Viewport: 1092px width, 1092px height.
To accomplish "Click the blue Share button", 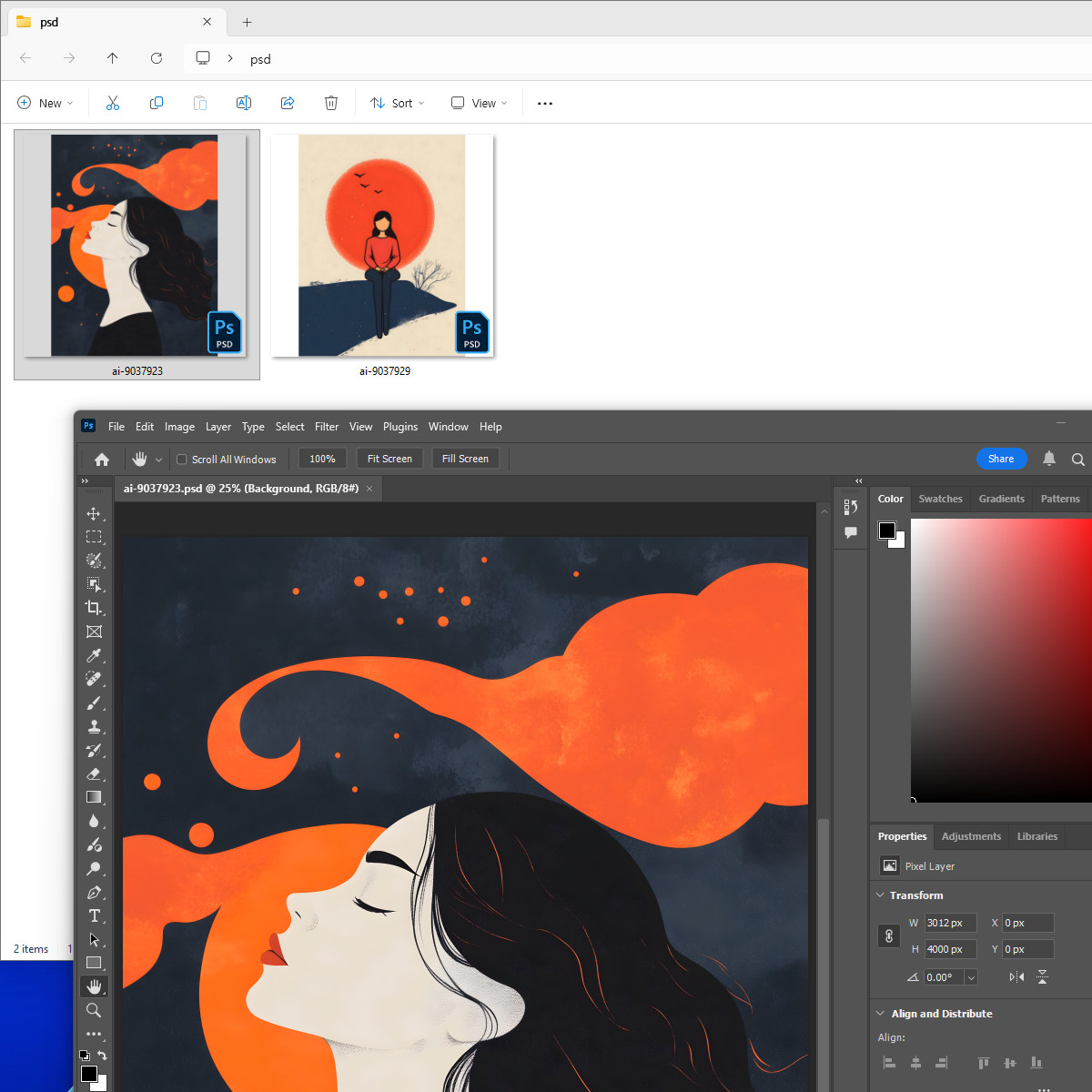I will (1001, 459).
